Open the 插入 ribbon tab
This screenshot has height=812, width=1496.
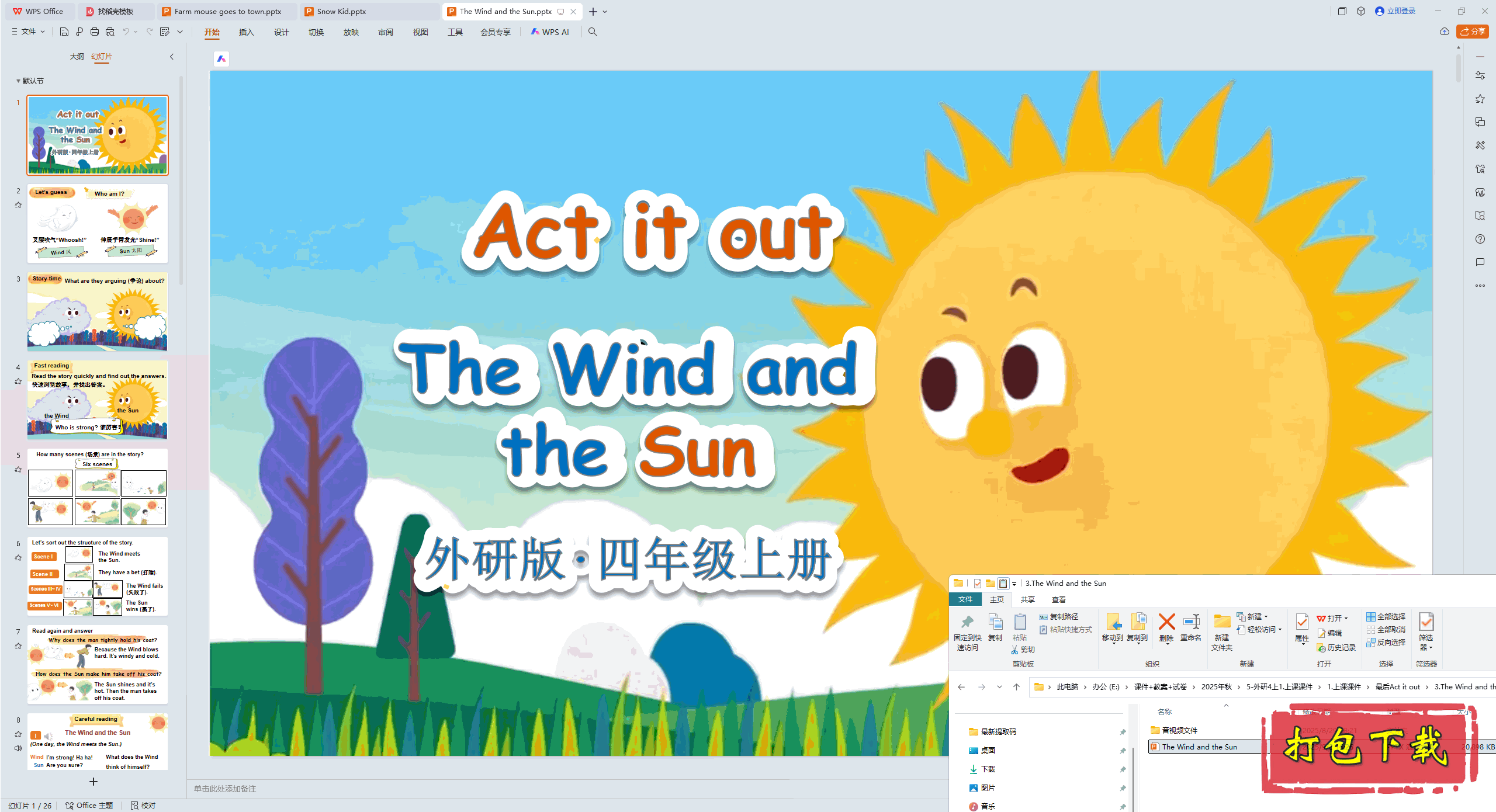point(246,32)
